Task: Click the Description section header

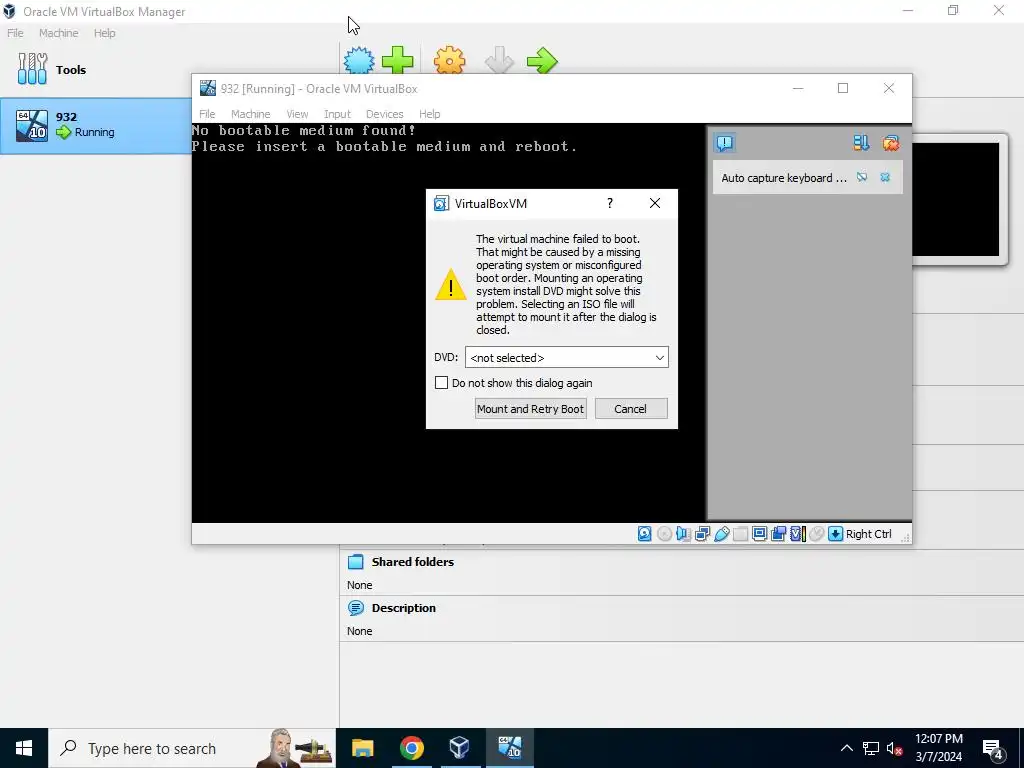Action: coord(404,608)
